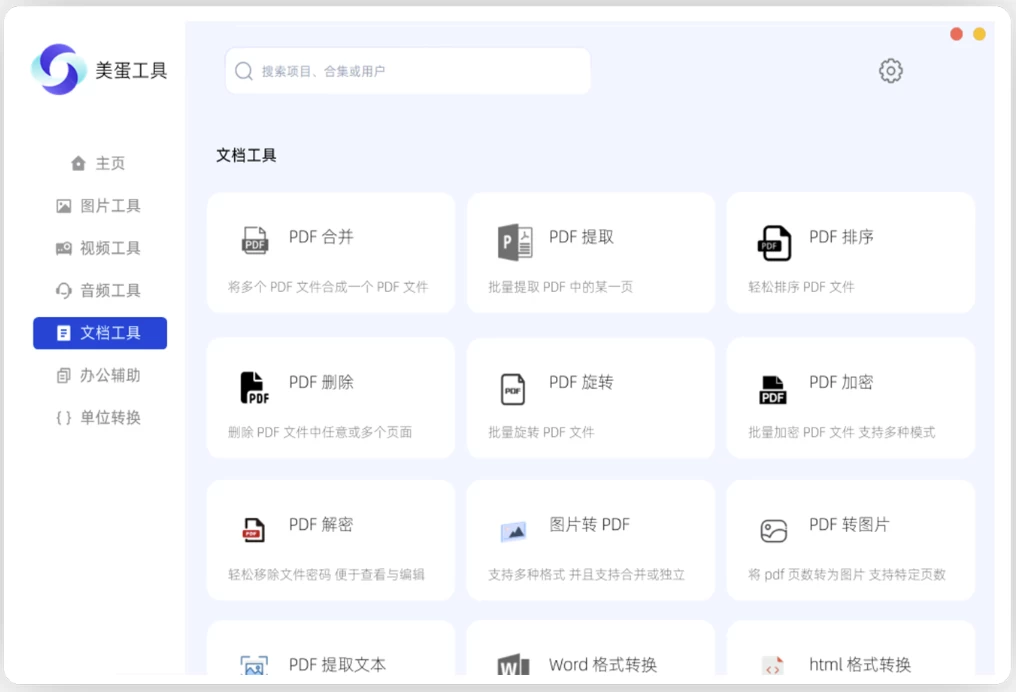Click the PDF 提取 document icon

[515, 242]
